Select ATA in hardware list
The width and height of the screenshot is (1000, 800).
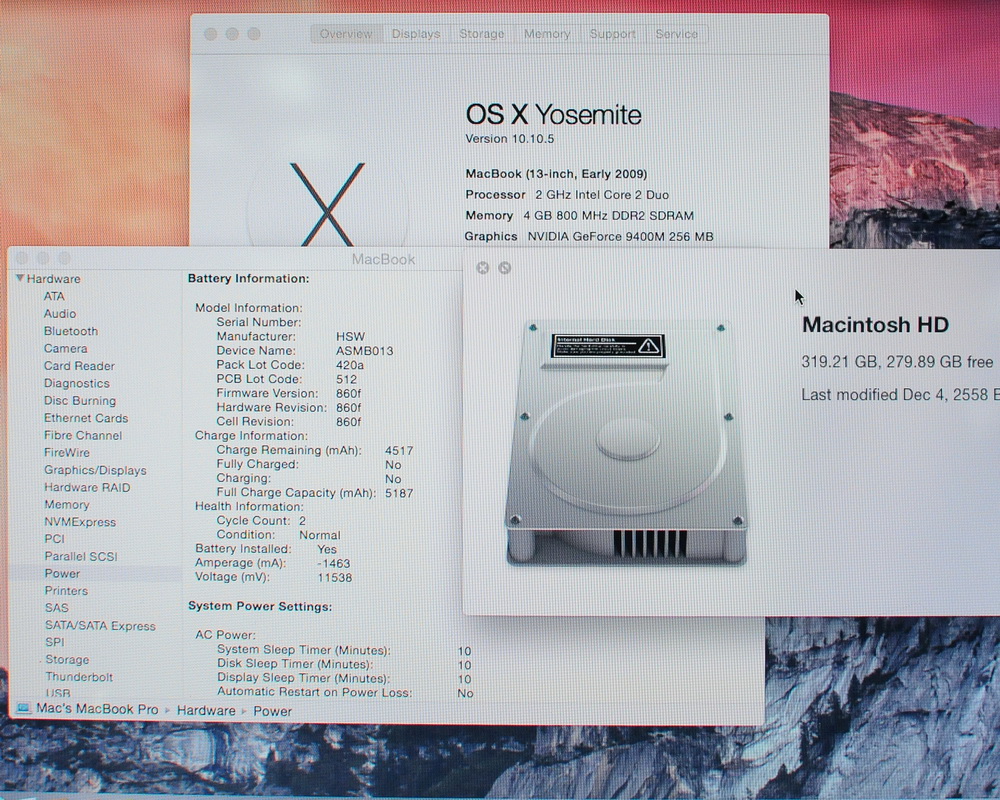point(54,296)
